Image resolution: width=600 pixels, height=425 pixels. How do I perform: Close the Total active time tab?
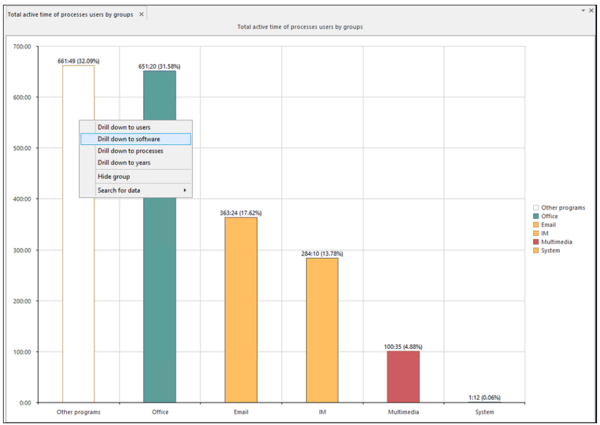tap(142, 14)
